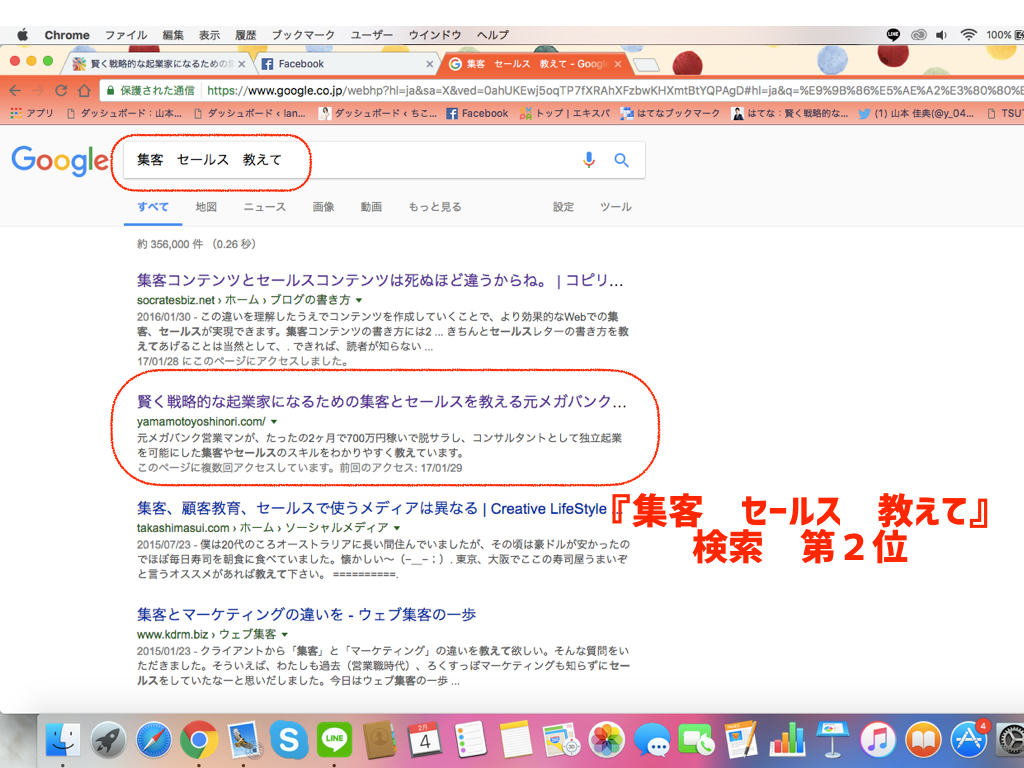The width and height of the screenshot is (1024, 768).
Task: Select ニュース news search tab
Action: [x=264, y=207]
